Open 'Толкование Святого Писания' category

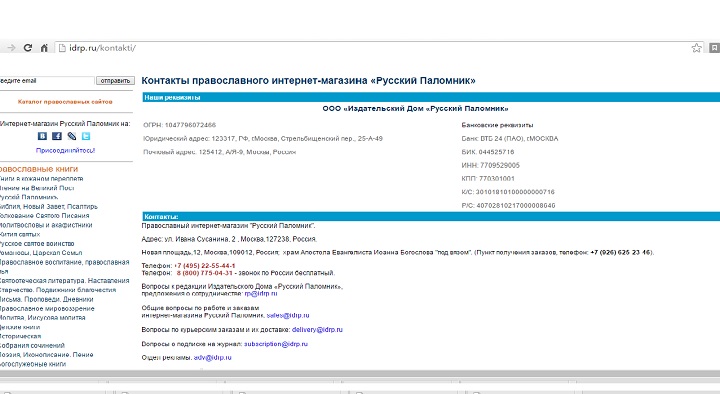point(45,215)
